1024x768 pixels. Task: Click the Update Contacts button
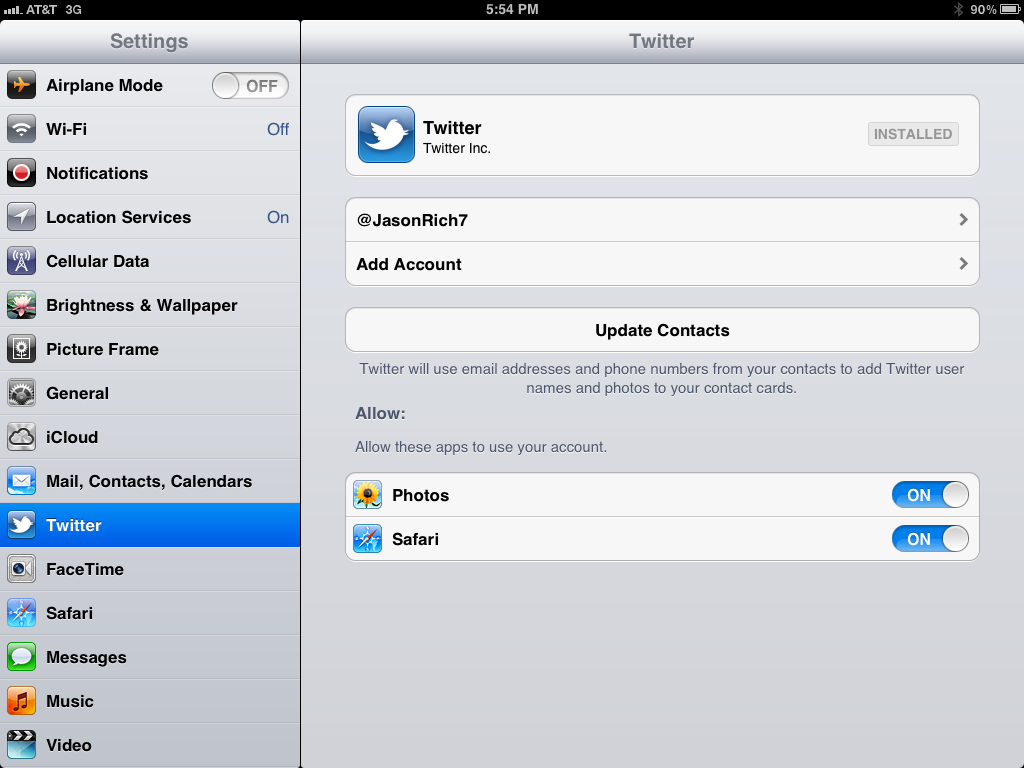click(x=662, y=330)
